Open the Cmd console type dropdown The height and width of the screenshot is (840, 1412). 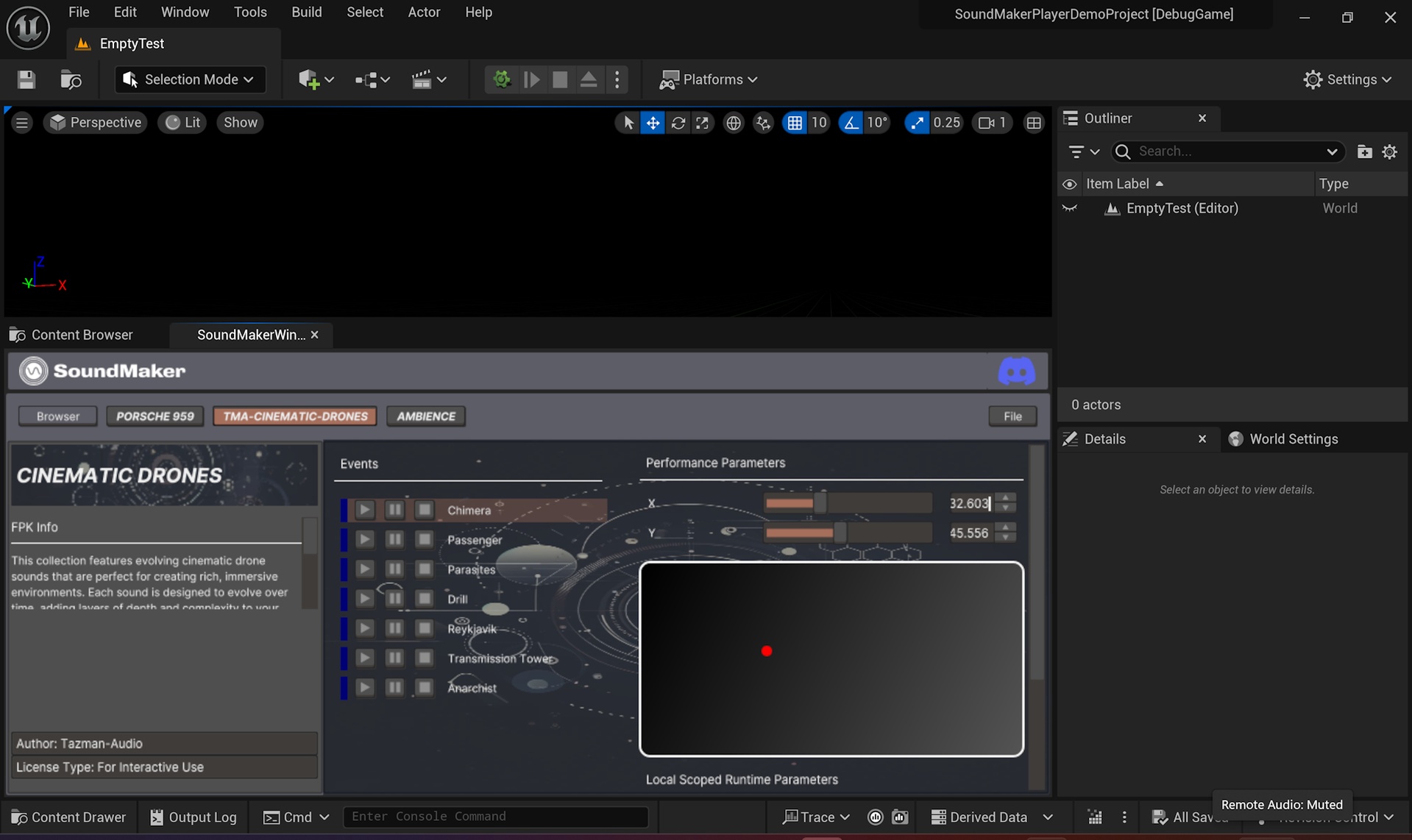click(x=296, y=817)
